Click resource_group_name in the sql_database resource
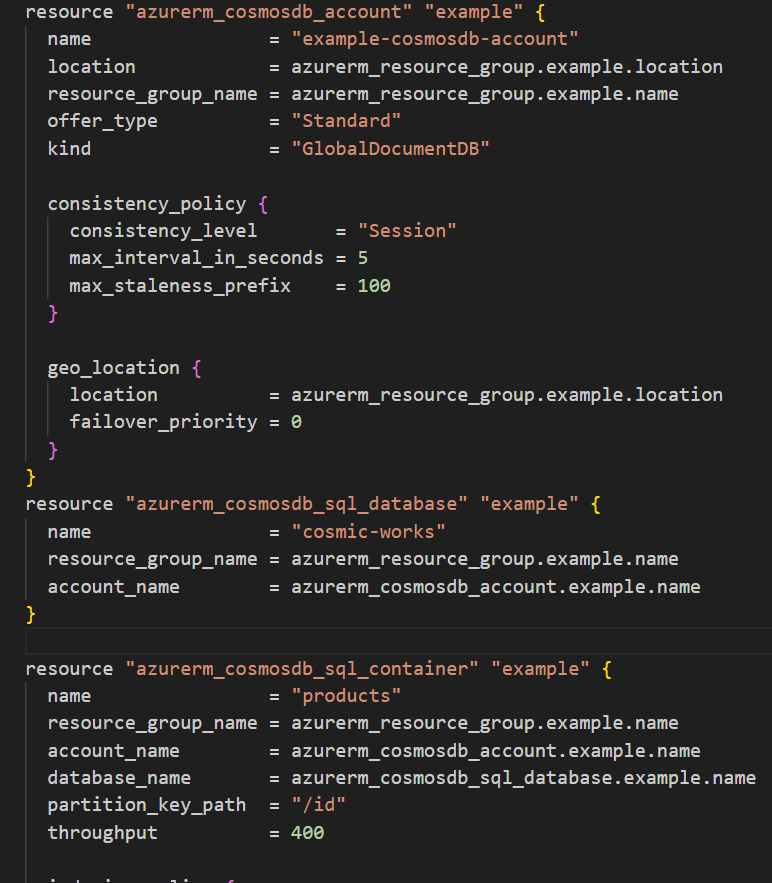Viewport: 772px width, 883px height. pos(152,559)
